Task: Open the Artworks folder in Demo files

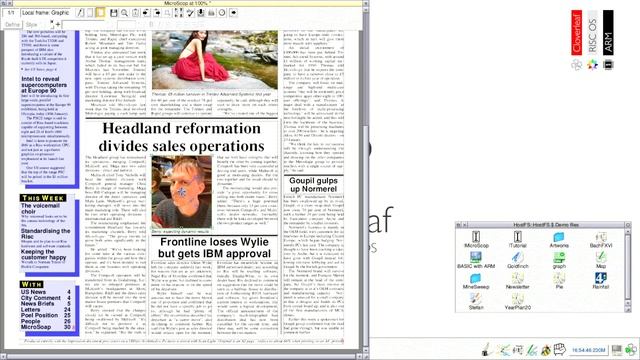Action: pyautogui.click(x=559, y=240)
